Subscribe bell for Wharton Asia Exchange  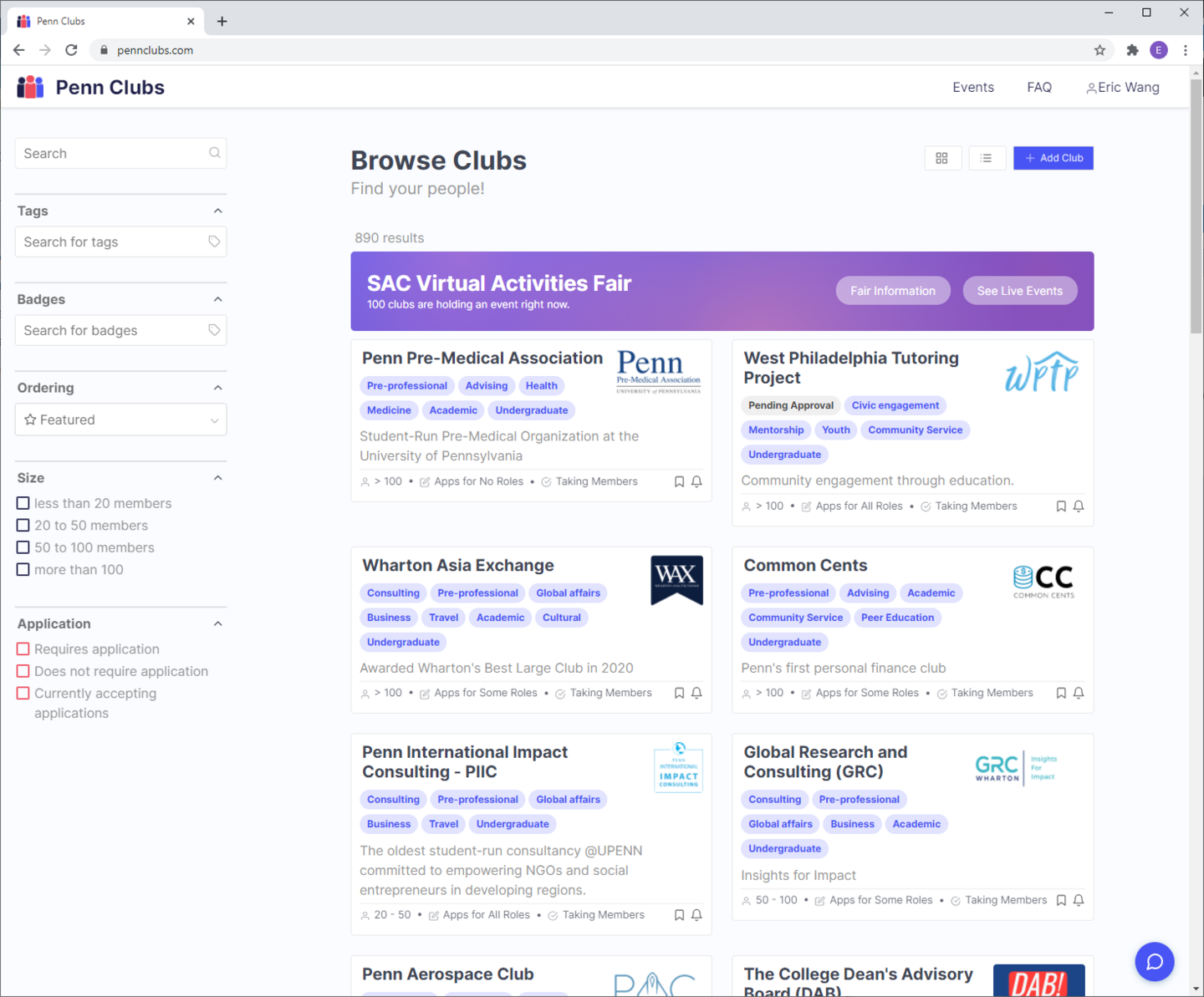[696, 693]
